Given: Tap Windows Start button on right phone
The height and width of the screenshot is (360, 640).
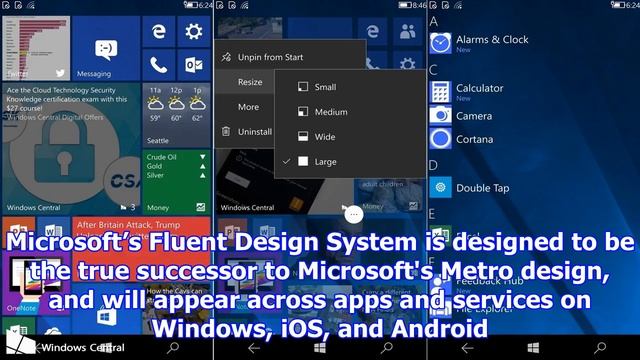Looking at the screenshot, I should click(x=533, y=348).
